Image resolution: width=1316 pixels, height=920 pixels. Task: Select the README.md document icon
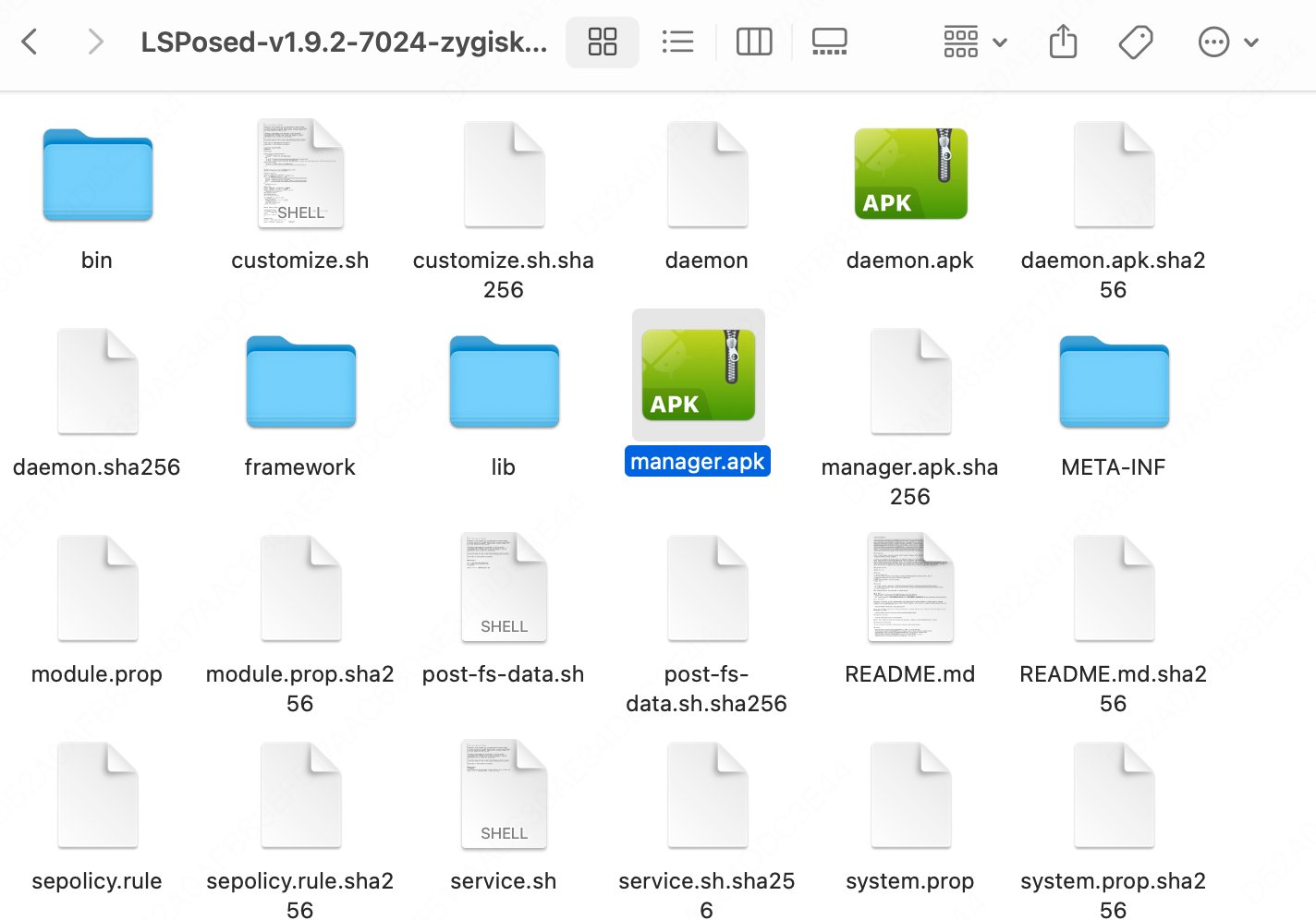pyautogui.click(x=910, y=587)
